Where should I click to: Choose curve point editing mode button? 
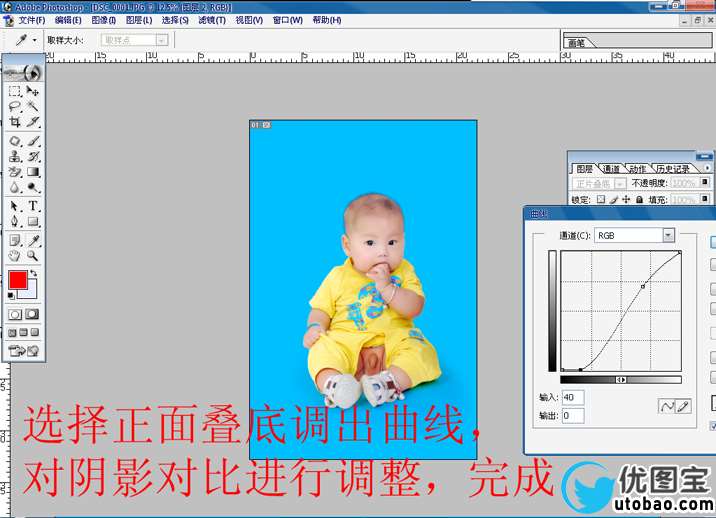pyautogui.click(x=666, y=406)
